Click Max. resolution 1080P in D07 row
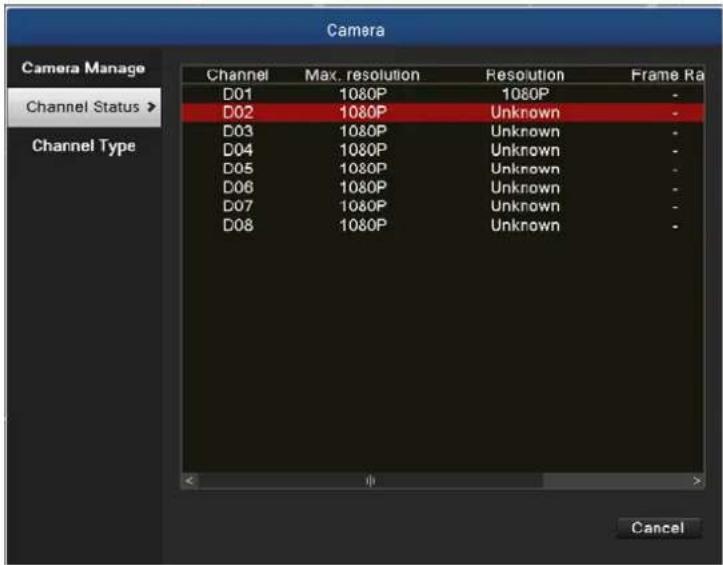Image resolution: width=723 pixels, height=565 pixels. [x=363, y=206]
